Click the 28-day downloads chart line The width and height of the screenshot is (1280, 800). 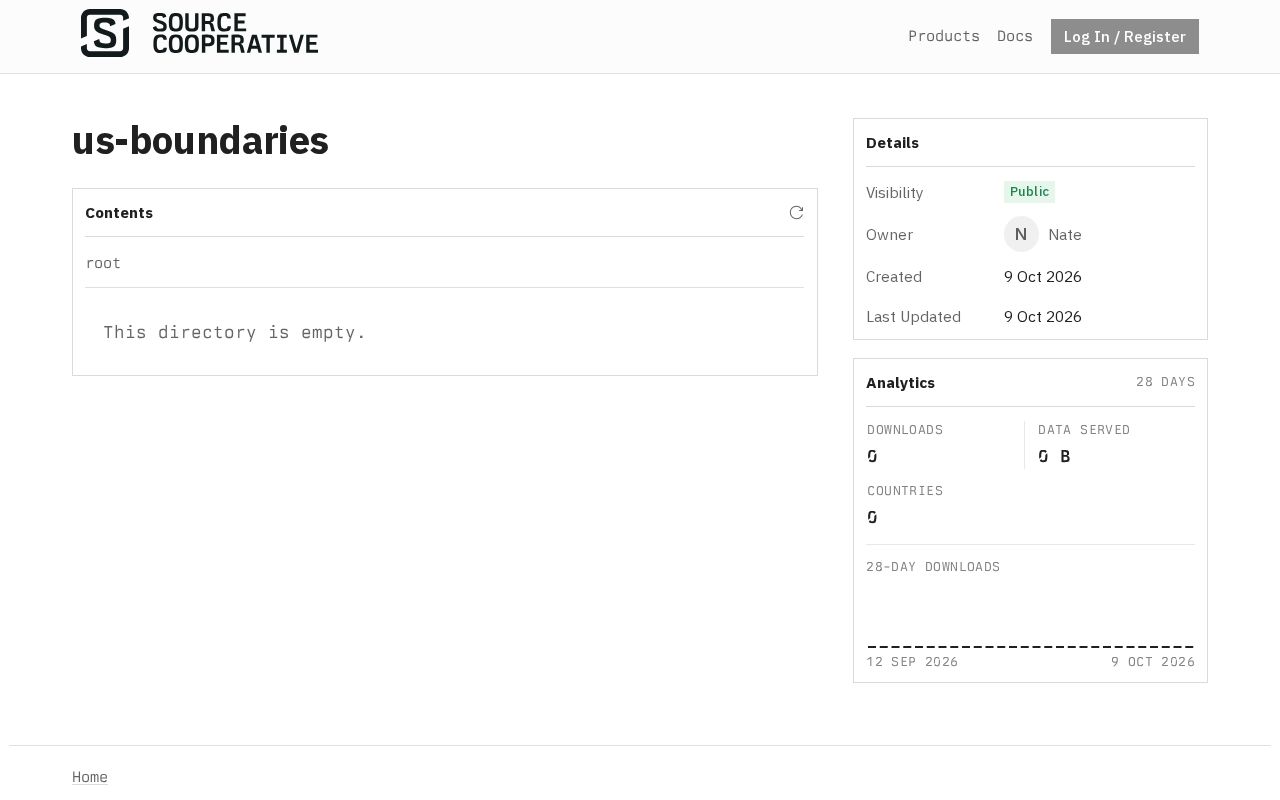click(x=1030, y=647)
